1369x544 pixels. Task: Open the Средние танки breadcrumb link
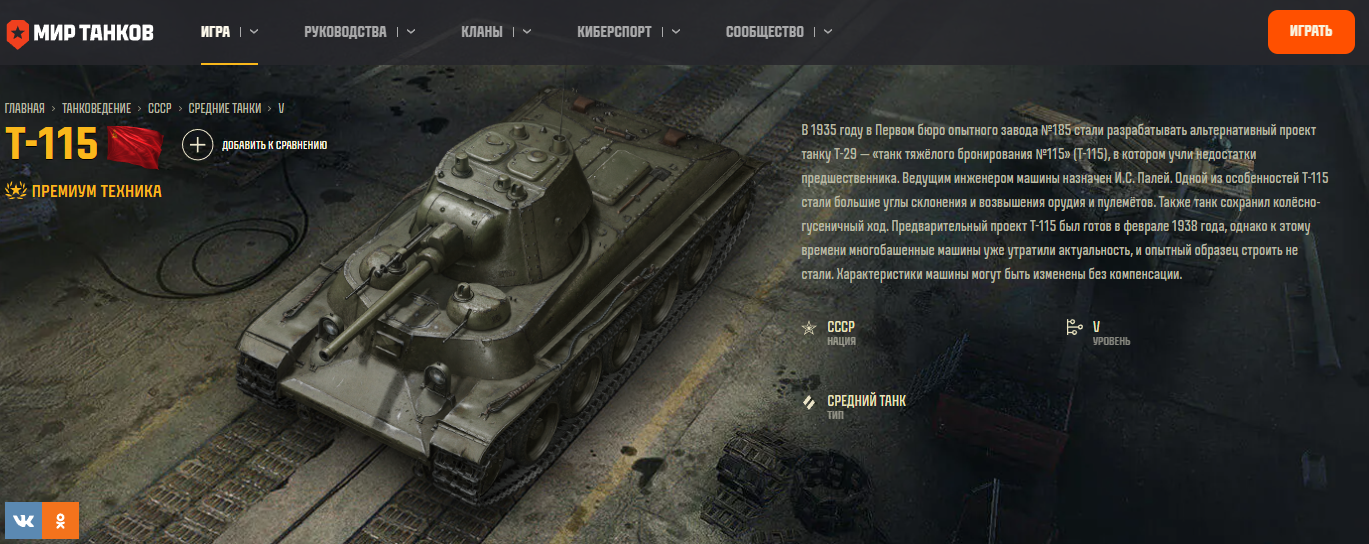coord(225,108)
